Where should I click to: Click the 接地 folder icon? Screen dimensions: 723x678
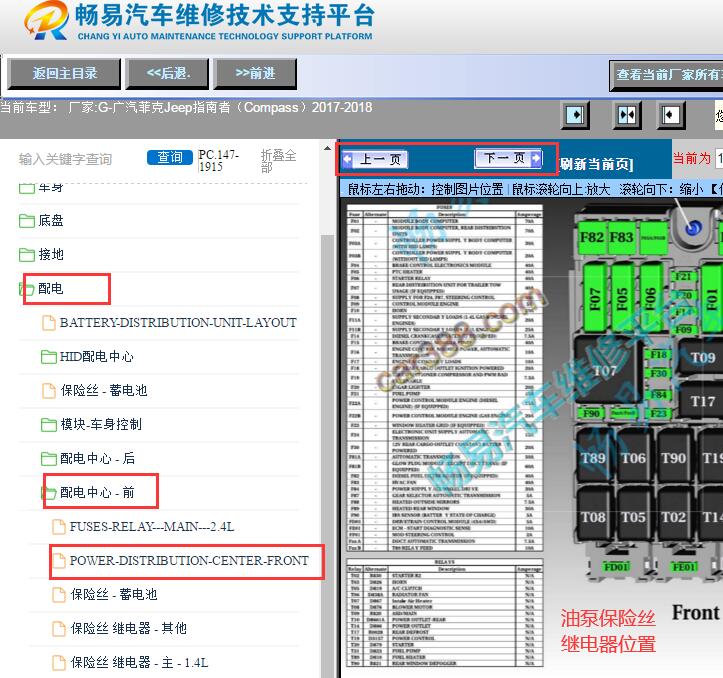pos(27,255)
